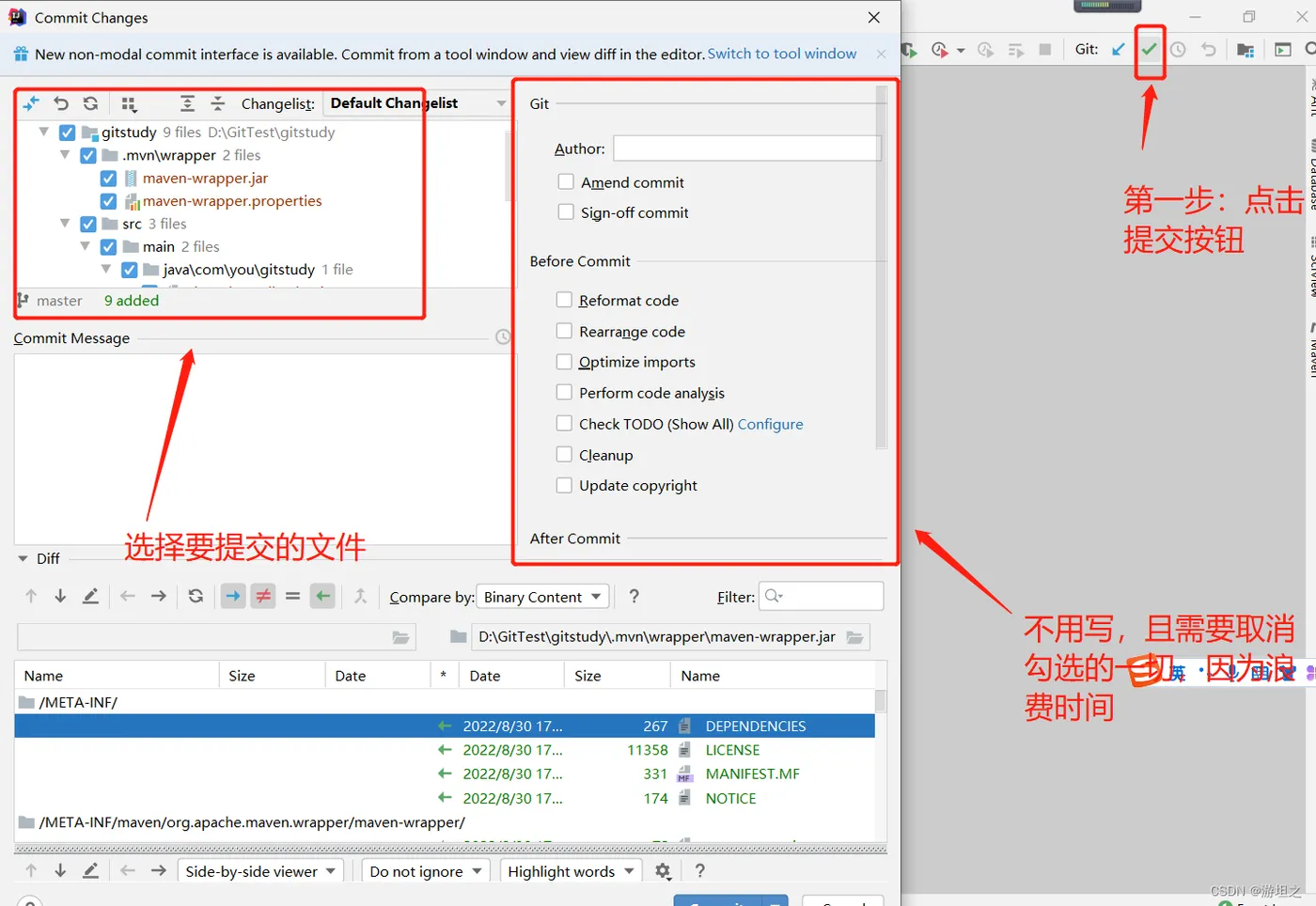This screenshot has width=1316, height=906.
Task: Collapse the gitstudy tree node
Action: coord(44,133)
